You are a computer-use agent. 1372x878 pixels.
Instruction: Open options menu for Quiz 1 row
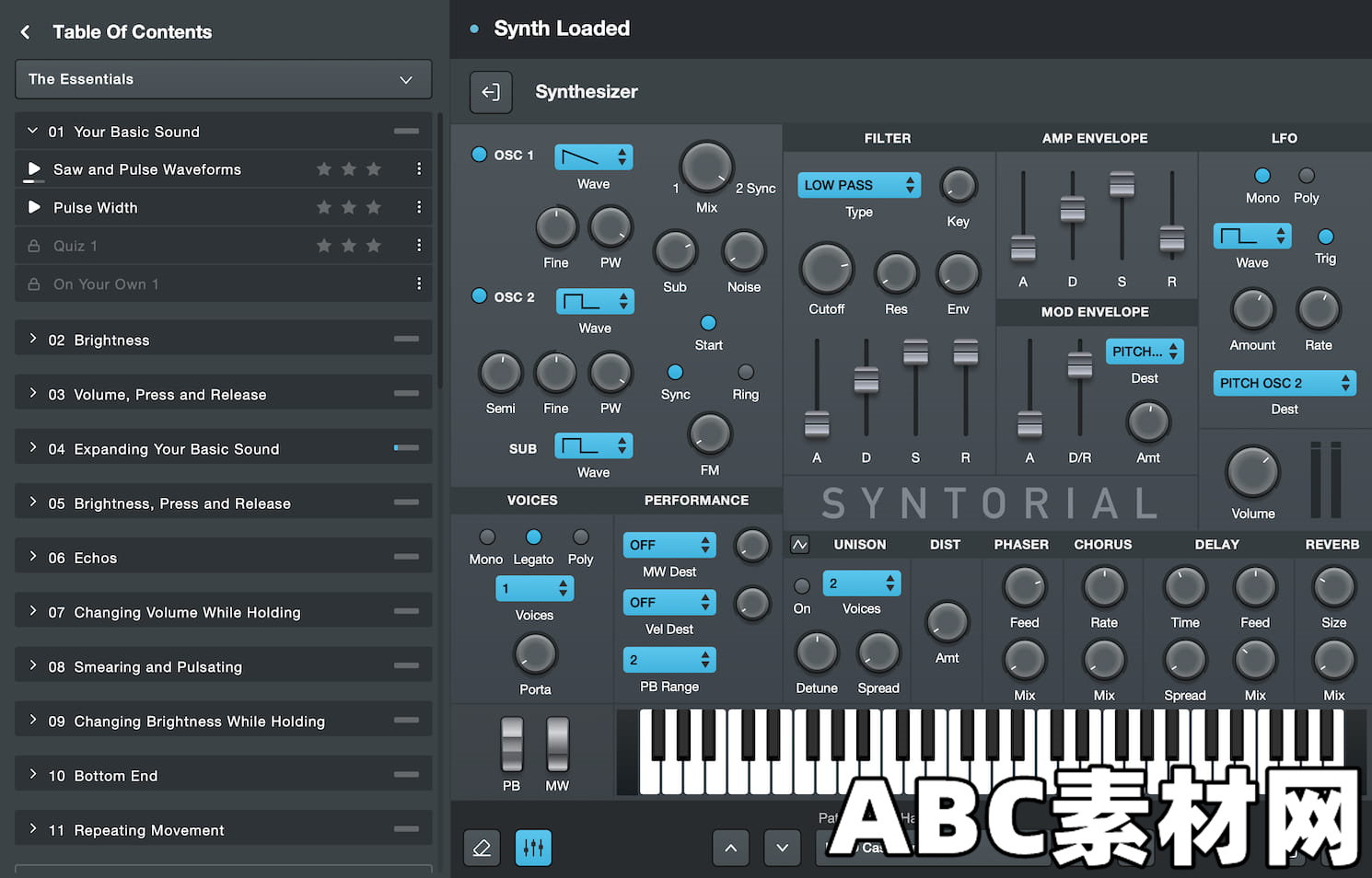tap(419, 246)
